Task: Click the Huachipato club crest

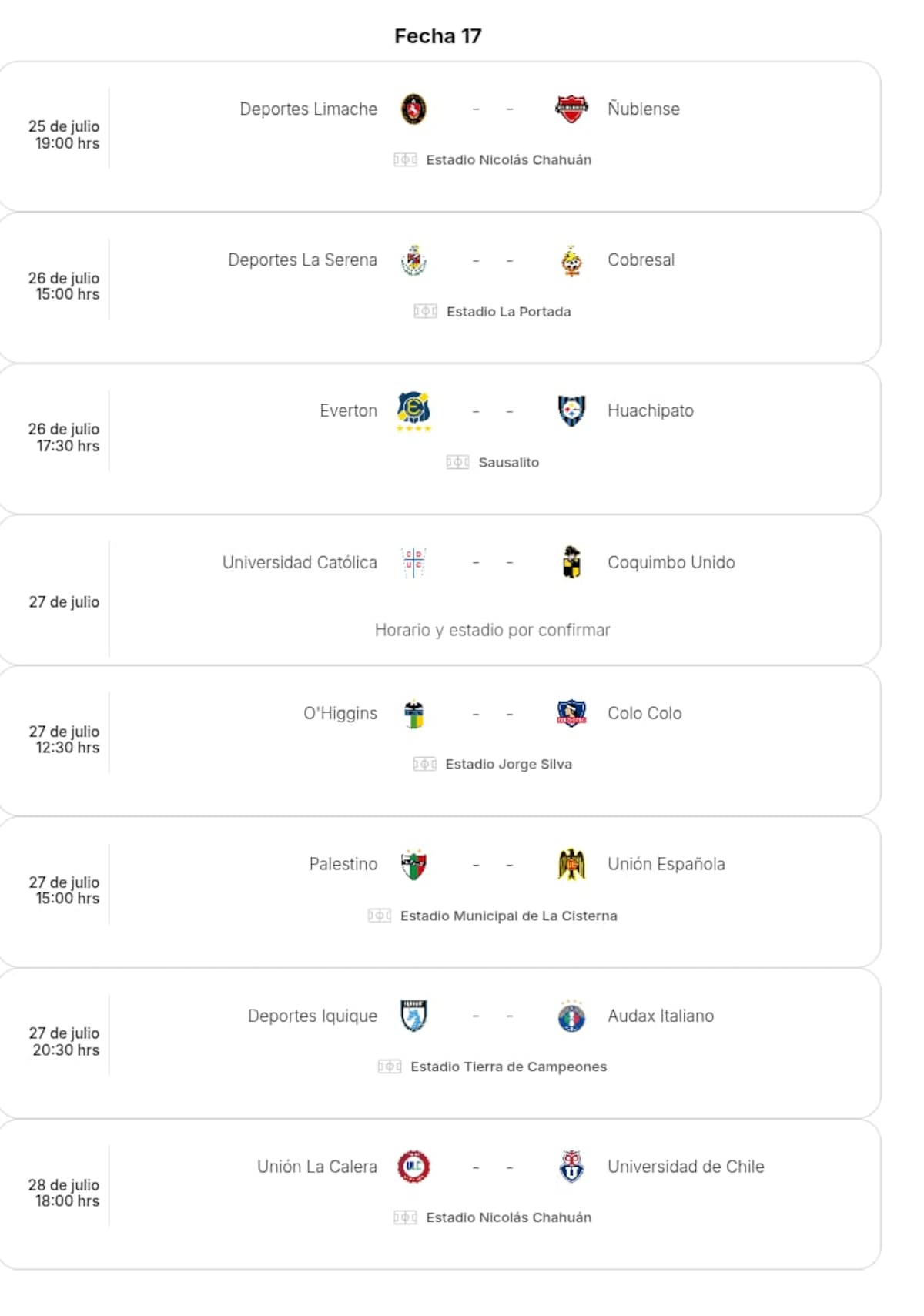Action: 570,410
